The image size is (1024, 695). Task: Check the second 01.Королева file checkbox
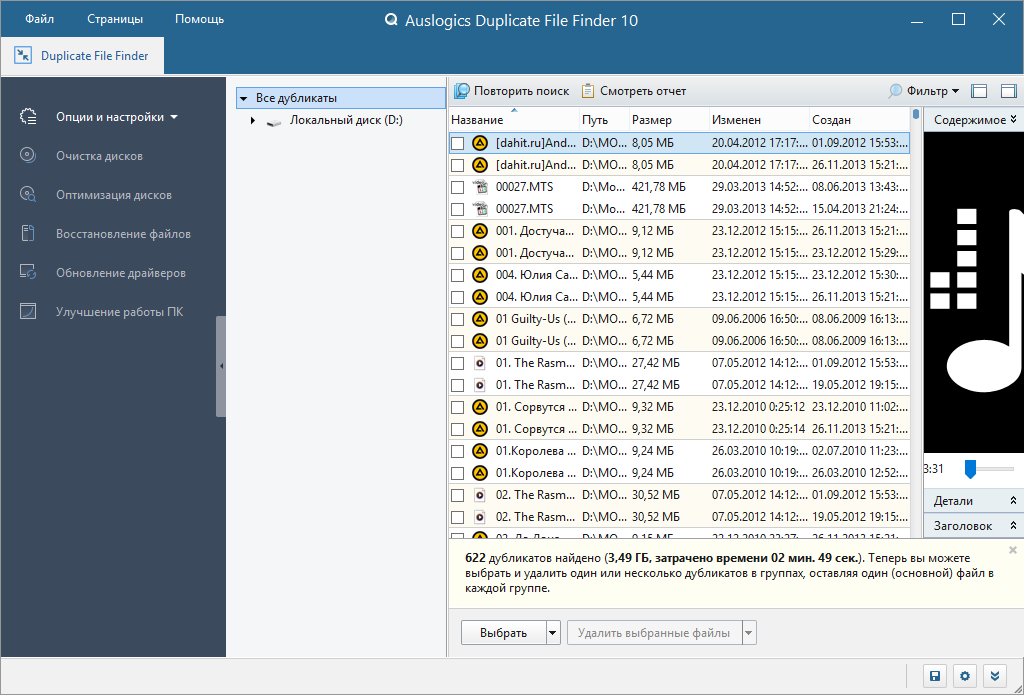[458, 473]
